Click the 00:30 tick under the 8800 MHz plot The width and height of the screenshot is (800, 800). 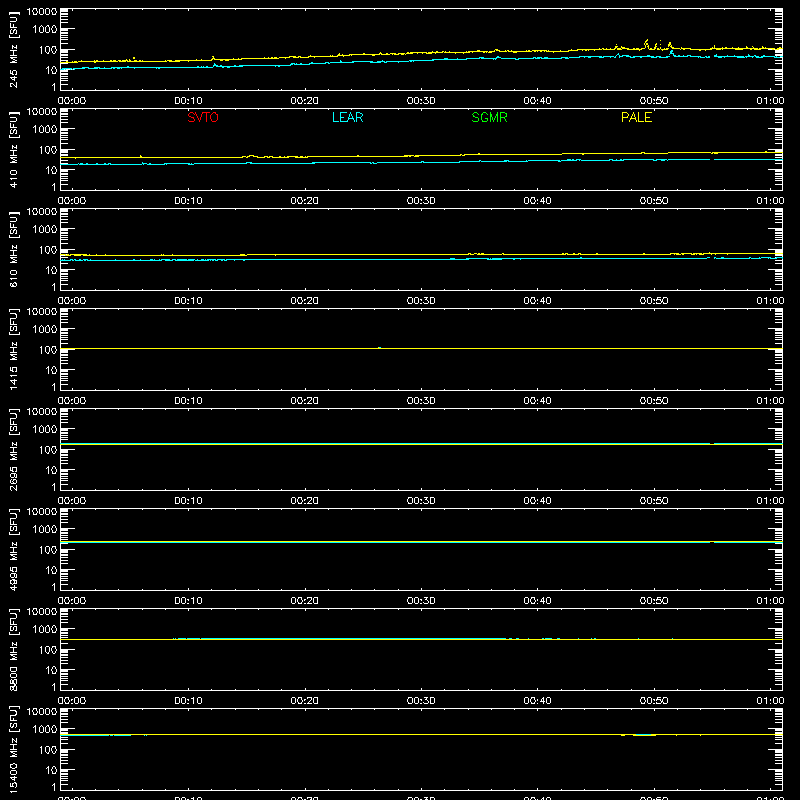[x=421, y=701]
